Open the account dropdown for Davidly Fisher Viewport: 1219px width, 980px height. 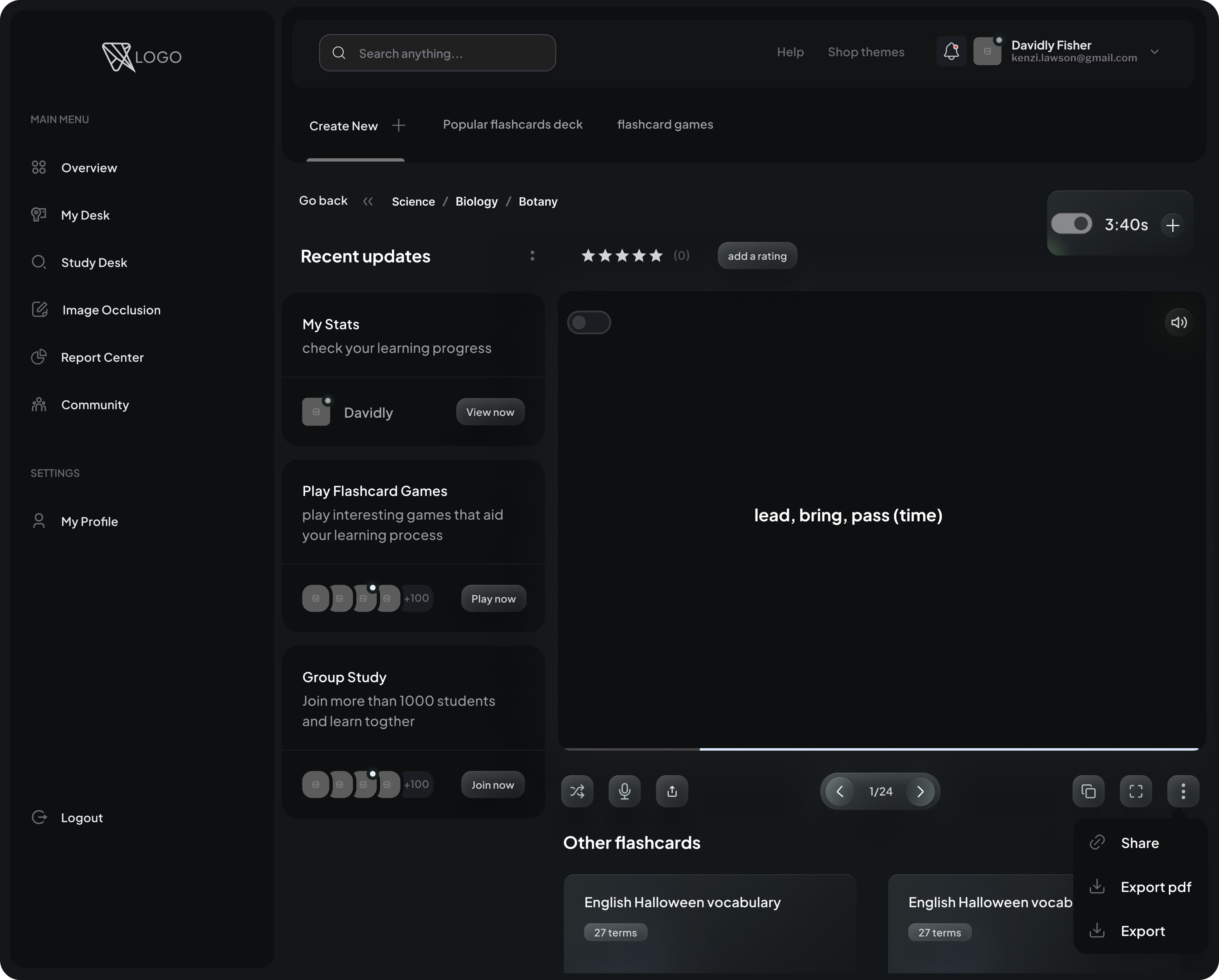coord(1155,51)
